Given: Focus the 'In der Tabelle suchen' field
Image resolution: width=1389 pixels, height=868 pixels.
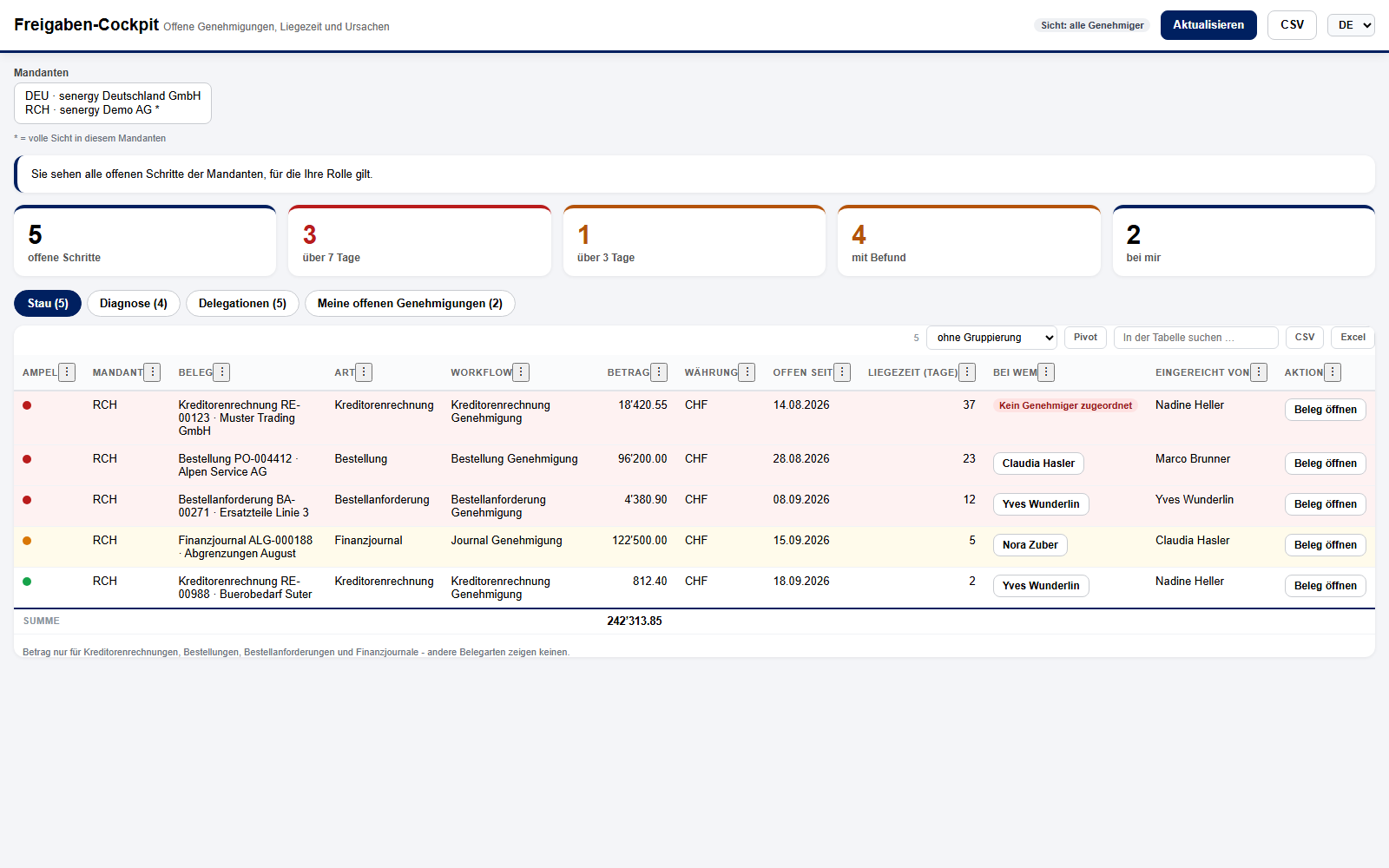Looking at the screenshot, I should click(1196, 338).
